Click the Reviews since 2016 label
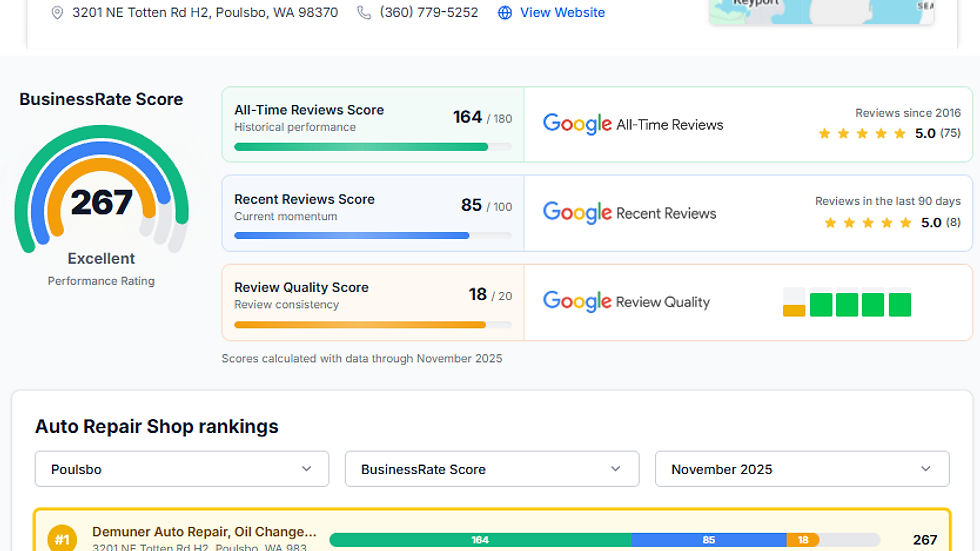Screen dimensions: 980x551 [908, 113]
